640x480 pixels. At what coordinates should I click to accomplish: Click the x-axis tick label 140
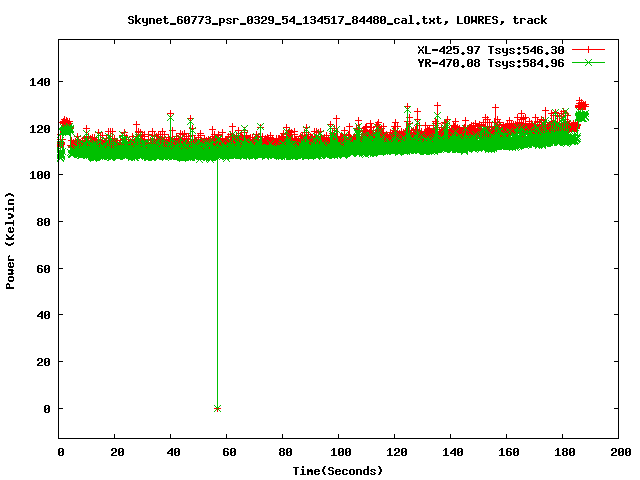(x=453, y=452)
